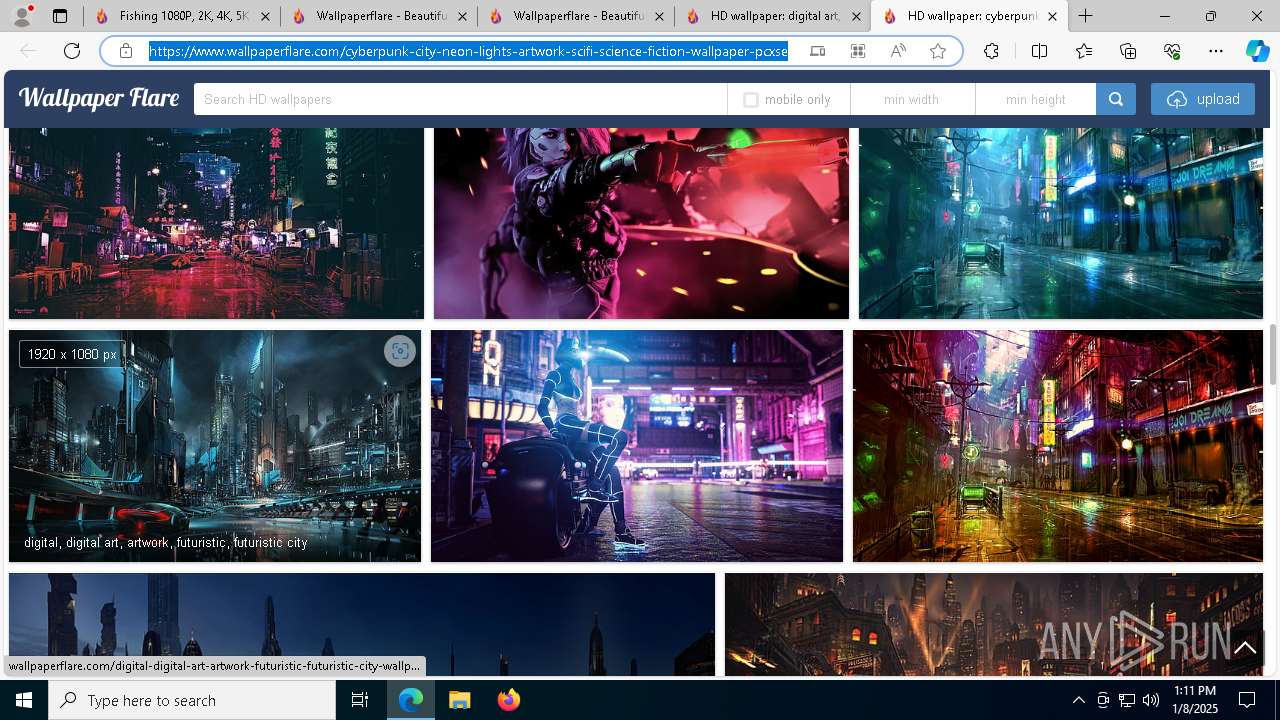Click the volume speaker tray icon

[x=1151, y=700]
